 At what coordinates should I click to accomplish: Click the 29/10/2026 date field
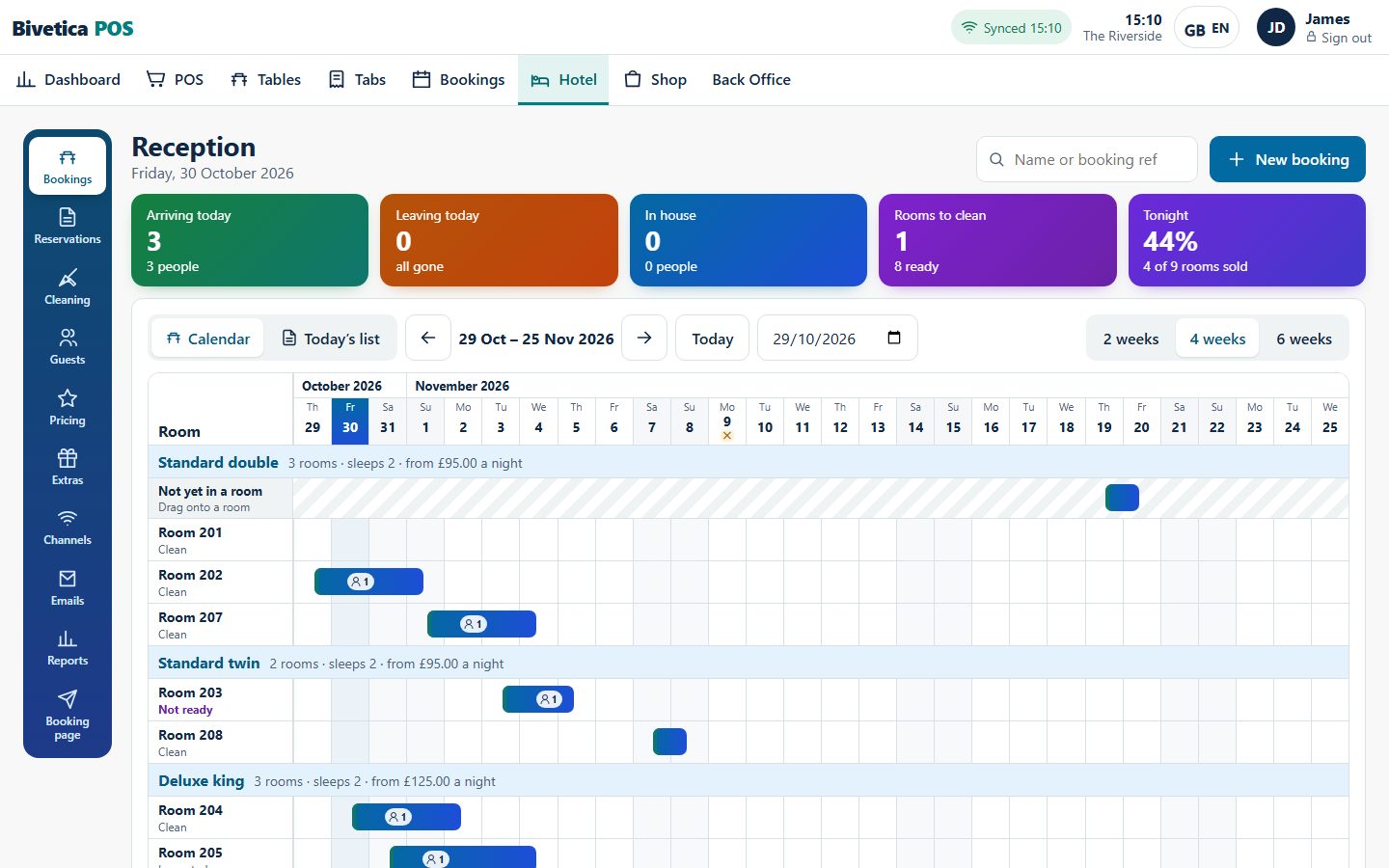tap(837, 339)
